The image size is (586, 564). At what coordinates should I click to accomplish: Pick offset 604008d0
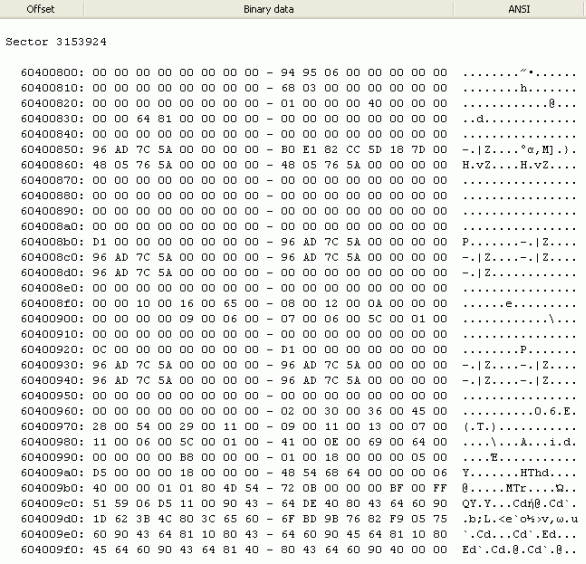[x=52, y=272]
